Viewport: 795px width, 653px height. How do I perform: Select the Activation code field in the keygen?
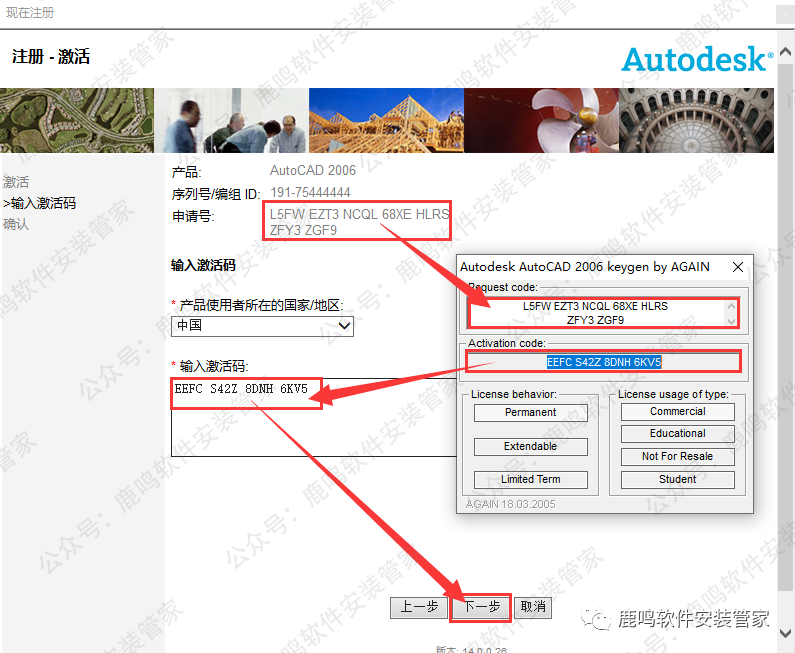pyautogui.click(x=603, y=362)
